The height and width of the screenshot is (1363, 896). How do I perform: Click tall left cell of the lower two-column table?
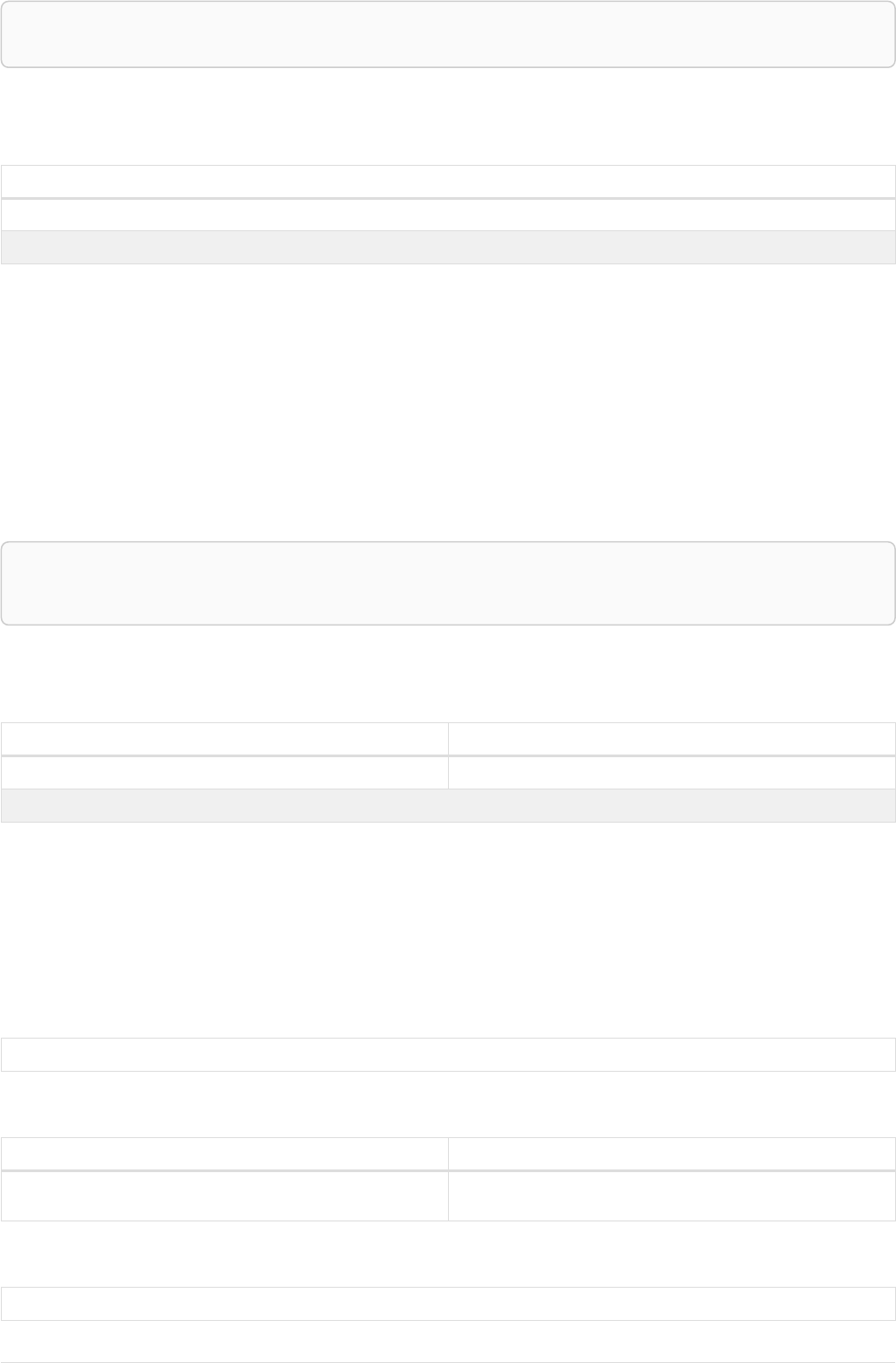224,1196
